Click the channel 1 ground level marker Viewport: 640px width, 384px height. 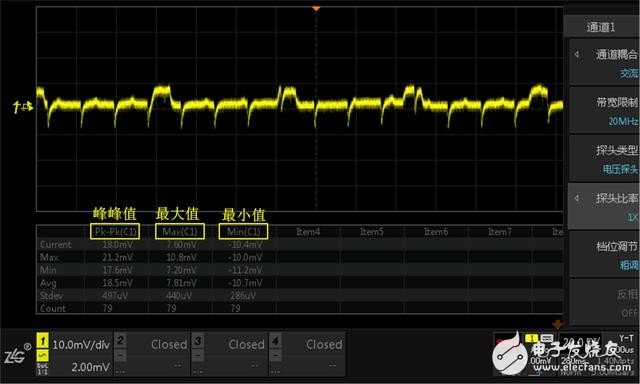click(22, 107)
